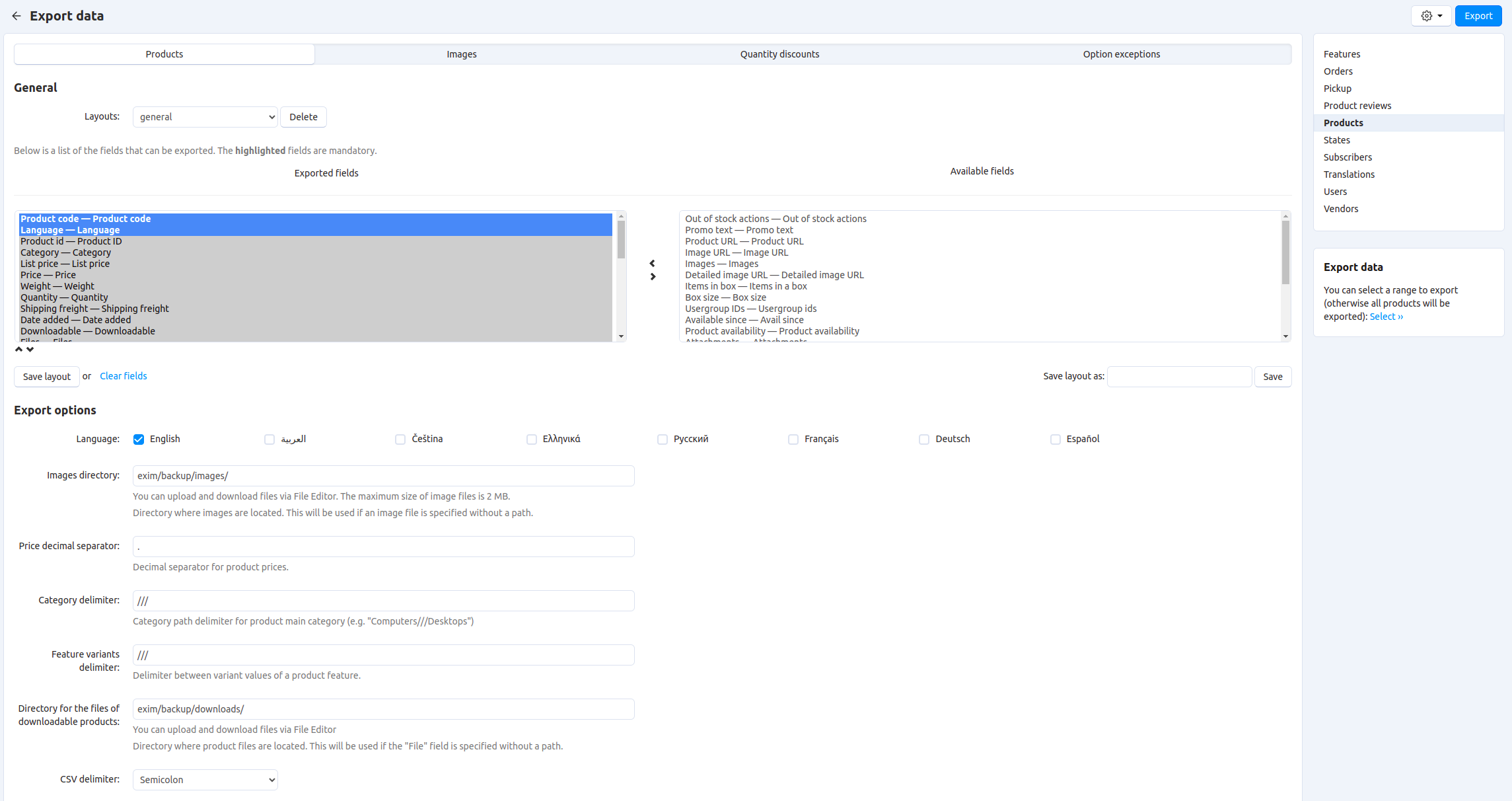Select Product code in exported fields
Viewport: 1512px width, 801px height.
click(316, 219)
